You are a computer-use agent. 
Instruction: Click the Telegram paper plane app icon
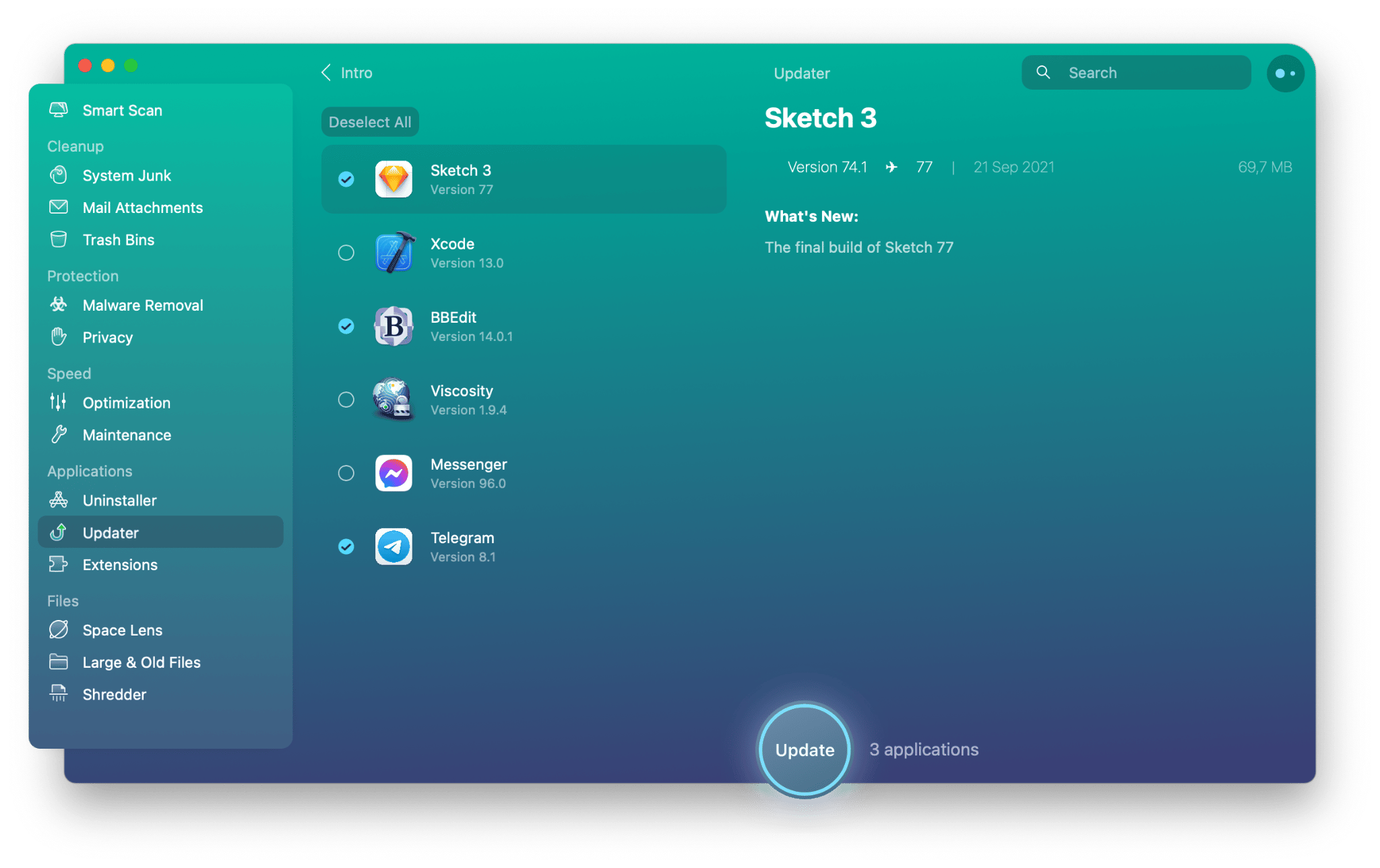coord(394,547)
